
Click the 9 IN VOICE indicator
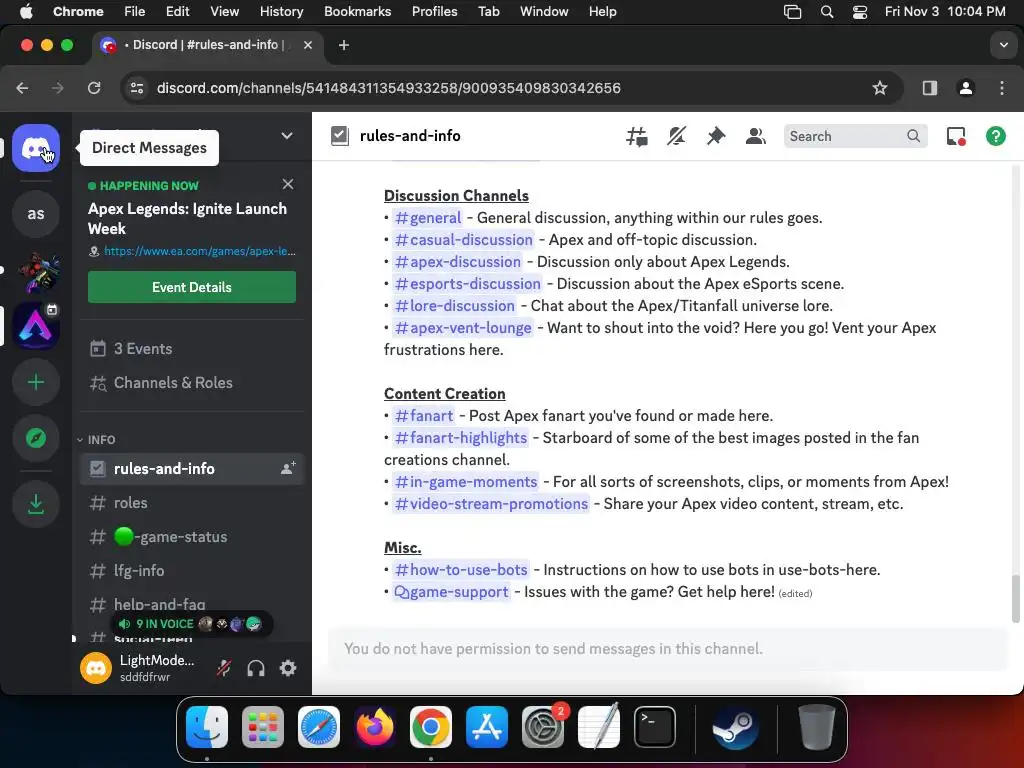[x=191, y=624]
